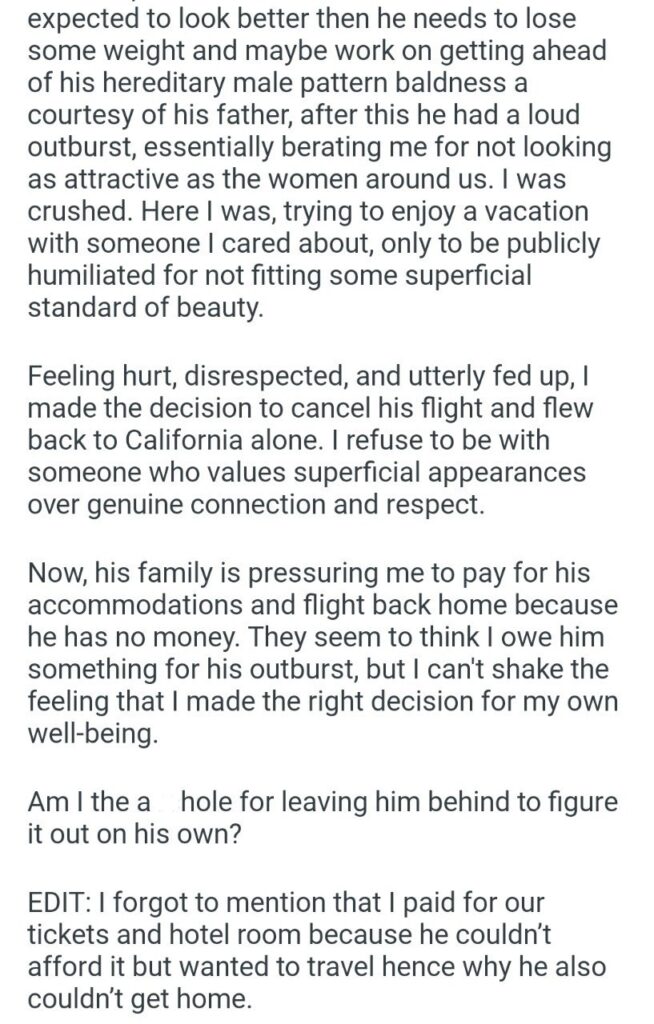The image size is (654, 1024).
Task: Click the phrase "he has no money"
Action: [x=163, y=637]
